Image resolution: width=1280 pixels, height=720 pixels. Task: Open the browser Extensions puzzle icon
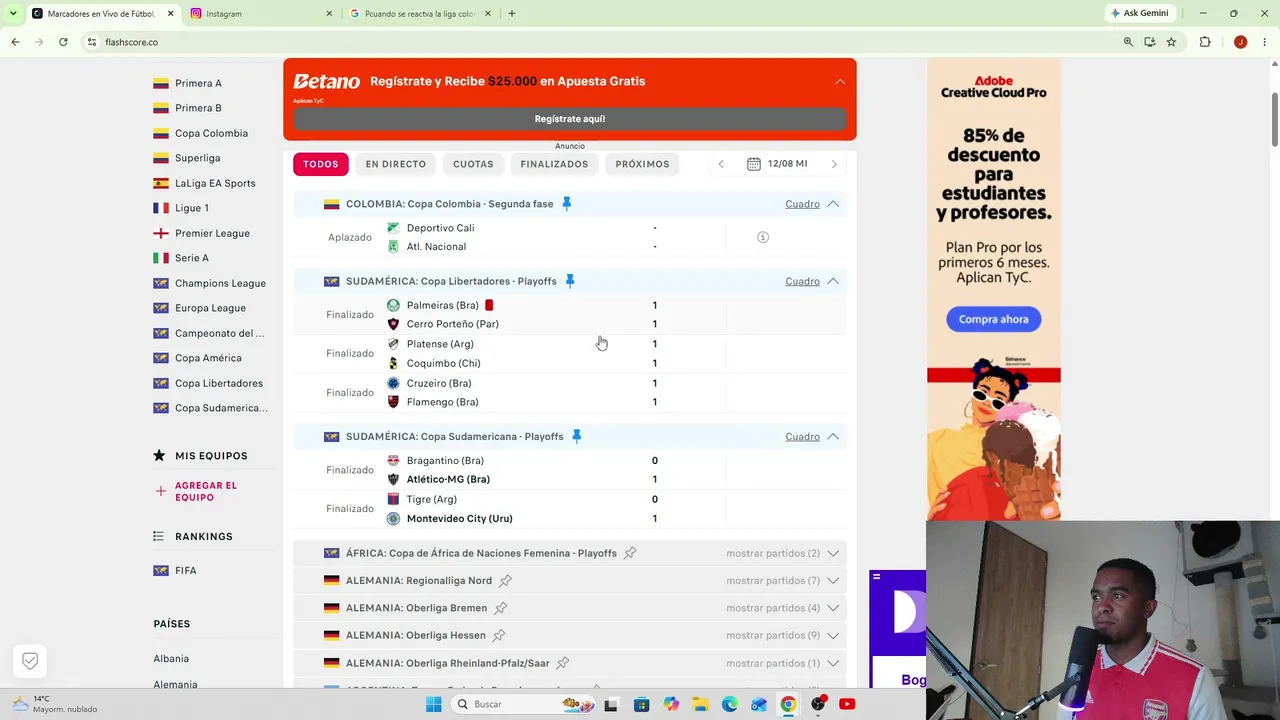[1205, 42]
